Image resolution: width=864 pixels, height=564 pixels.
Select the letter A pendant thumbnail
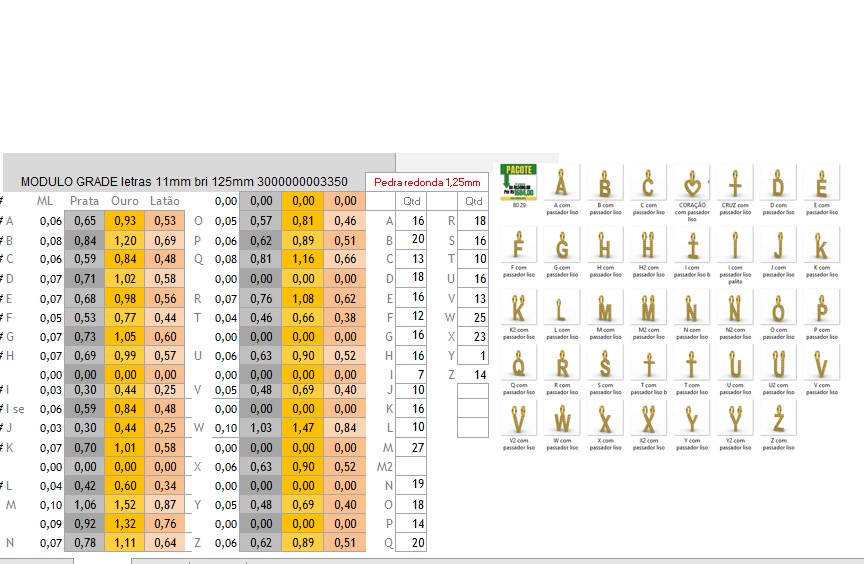pos(561,184)
